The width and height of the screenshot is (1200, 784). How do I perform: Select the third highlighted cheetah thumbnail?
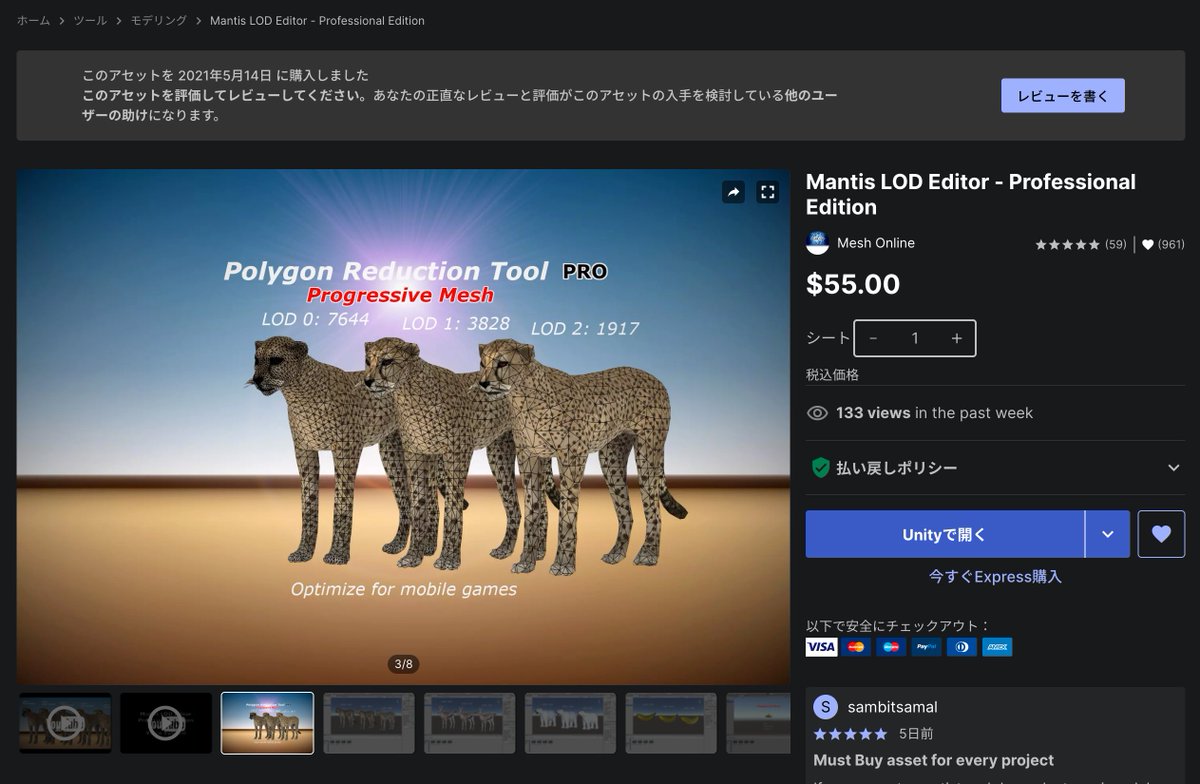267,723
